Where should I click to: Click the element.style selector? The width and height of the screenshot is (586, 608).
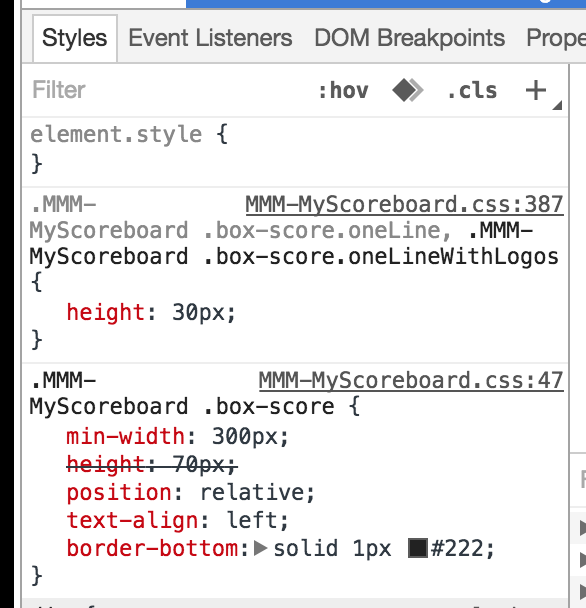click(116, 135)
